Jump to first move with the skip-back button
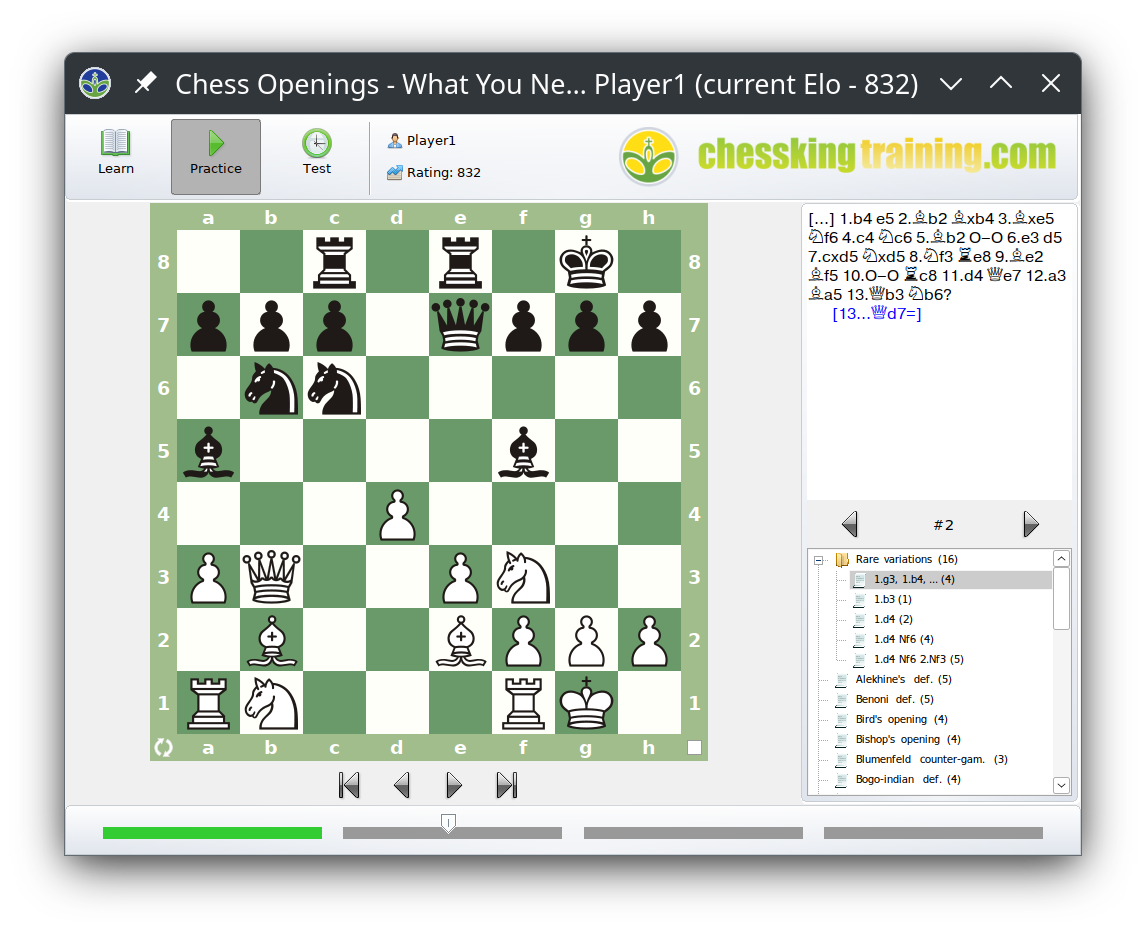The height and width of the screenshot is (932, 1146). pos(348,785)
